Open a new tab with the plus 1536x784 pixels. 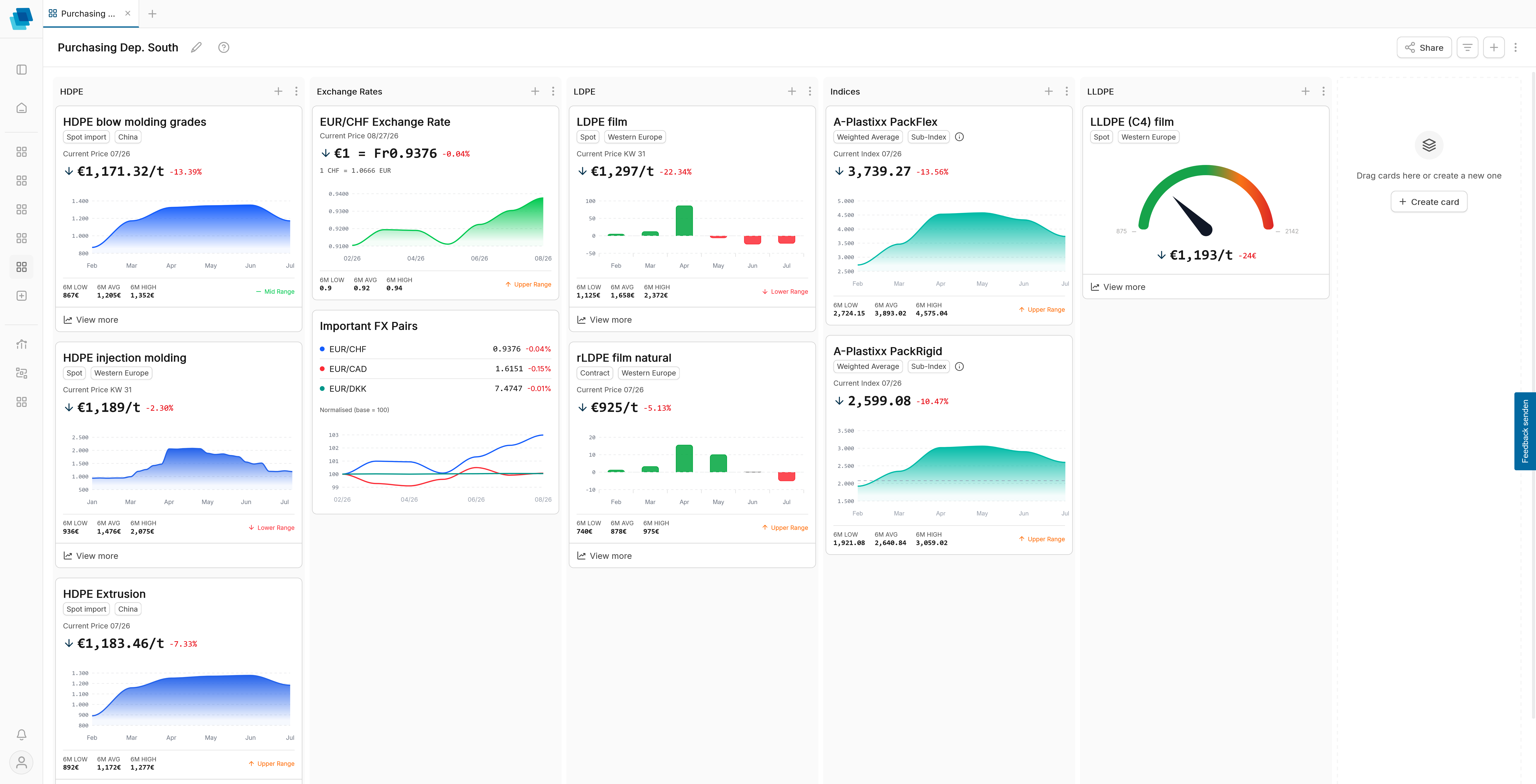153,14
